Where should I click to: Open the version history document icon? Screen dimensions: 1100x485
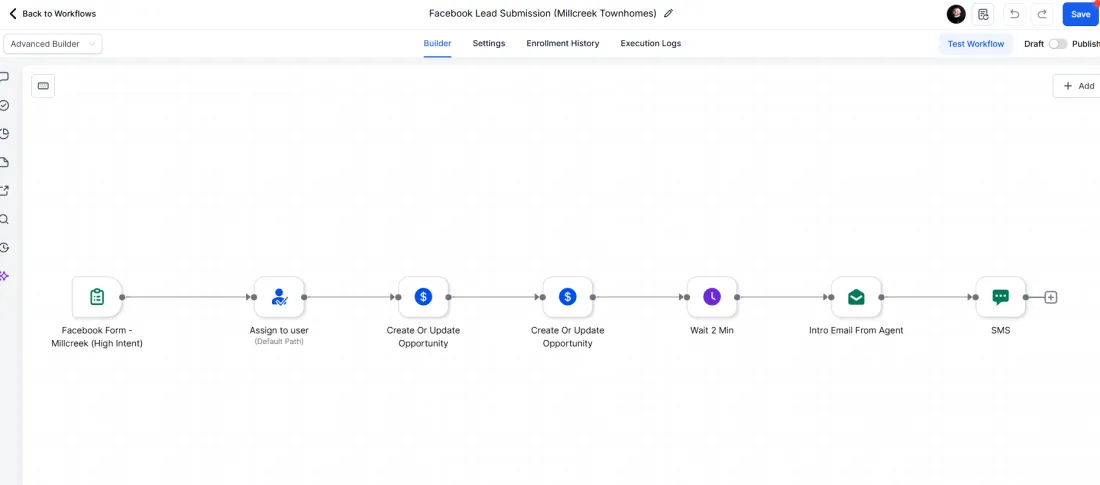983,14
